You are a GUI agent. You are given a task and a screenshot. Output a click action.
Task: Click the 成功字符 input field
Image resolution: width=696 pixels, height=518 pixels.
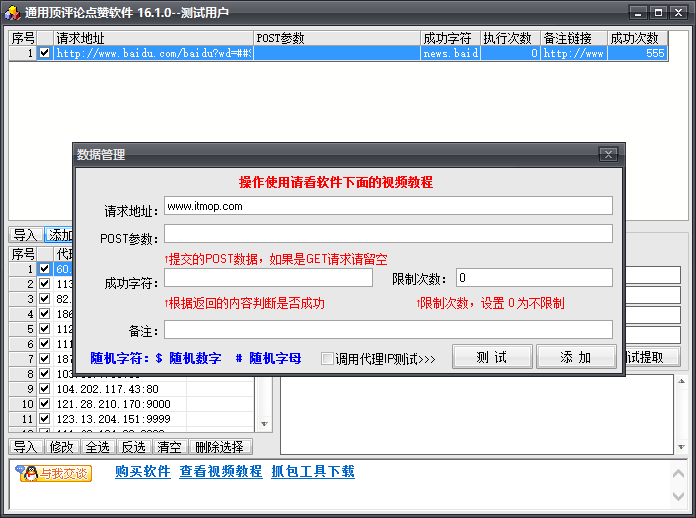point(268,278)
